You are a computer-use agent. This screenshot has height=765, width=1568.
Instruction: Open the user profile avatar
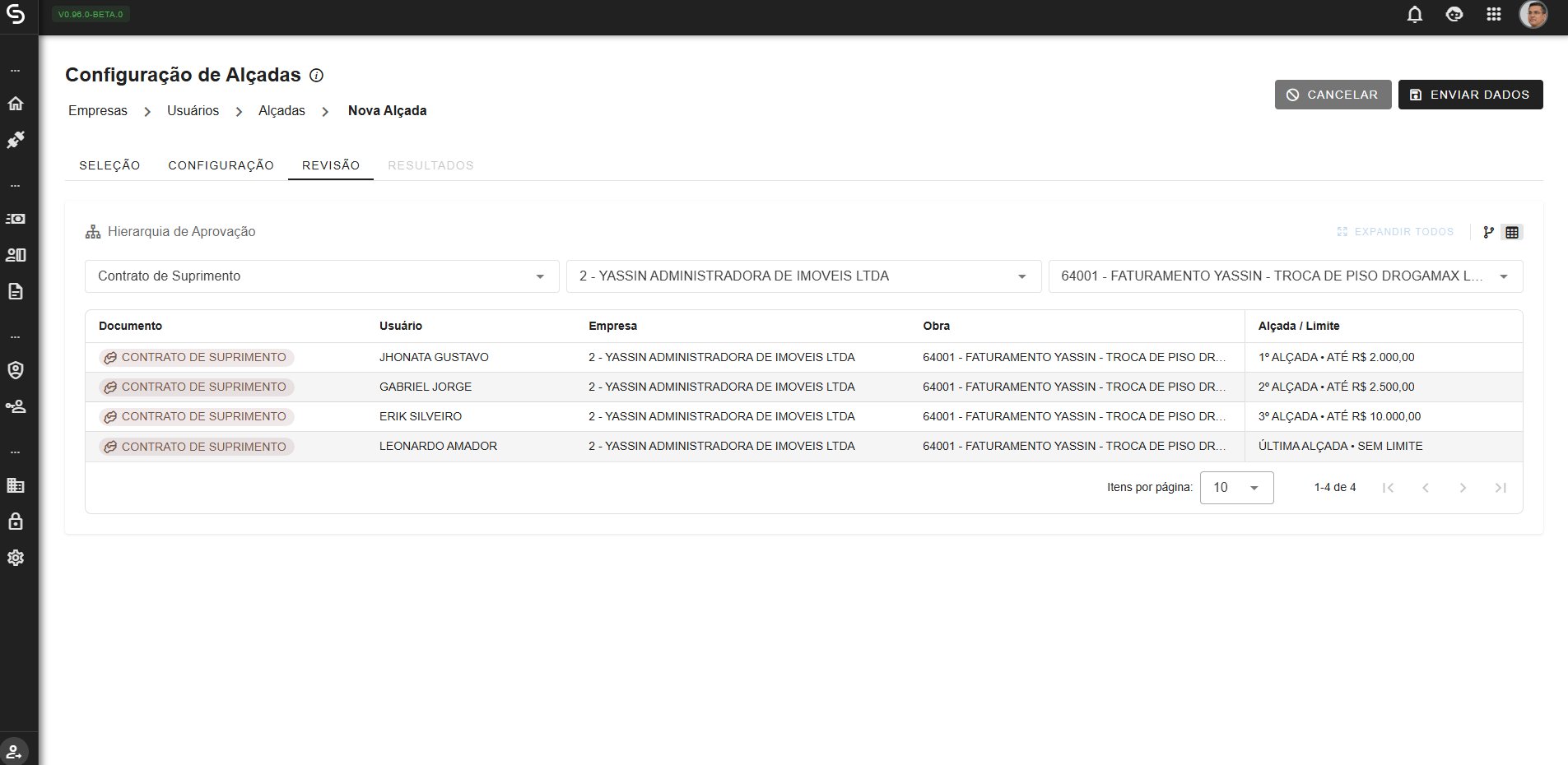(x=1533, y=15)
